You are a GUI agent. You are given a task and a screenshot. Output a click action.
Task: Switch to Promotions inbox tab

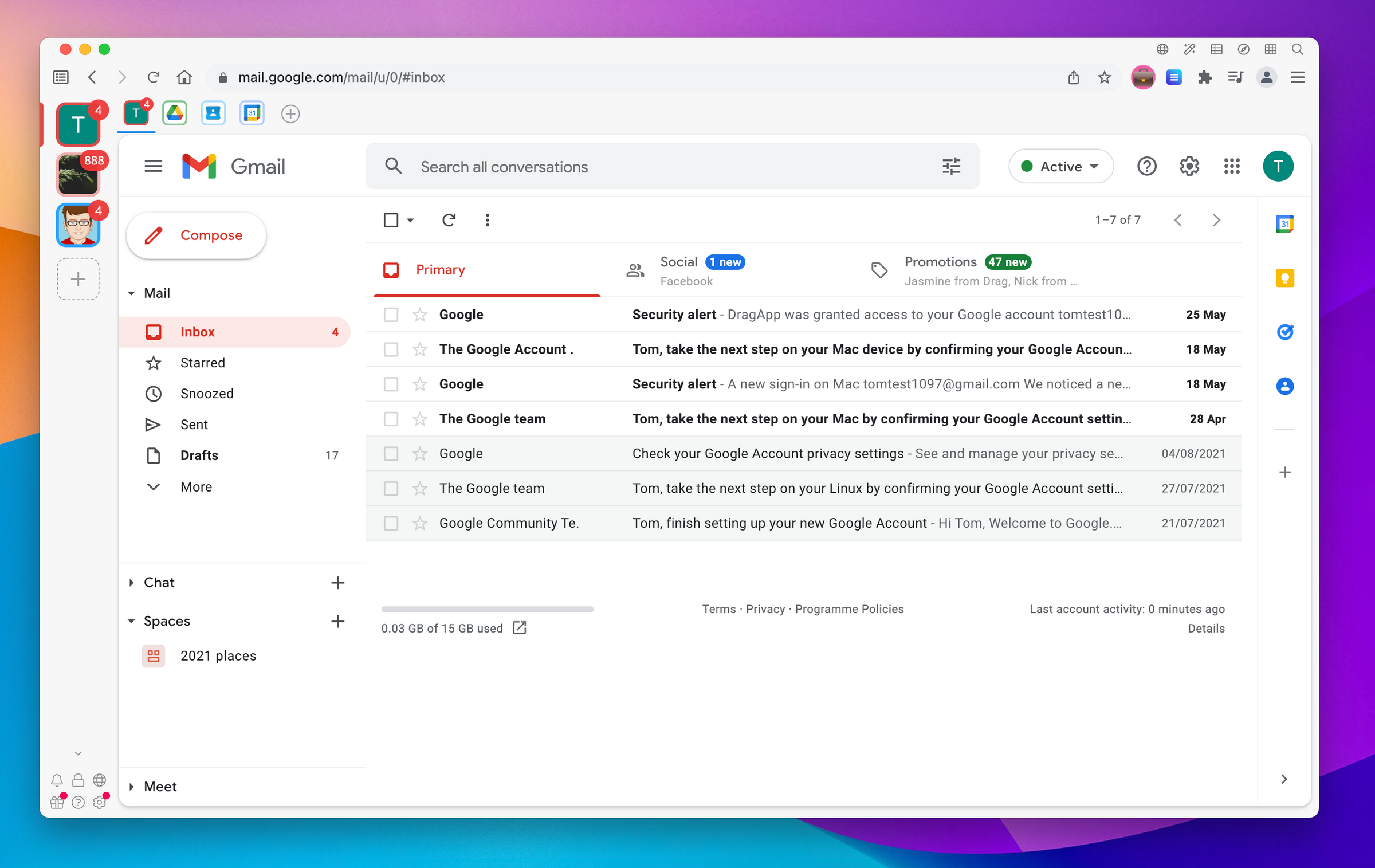pyautogui.click(x=974, y=271)
